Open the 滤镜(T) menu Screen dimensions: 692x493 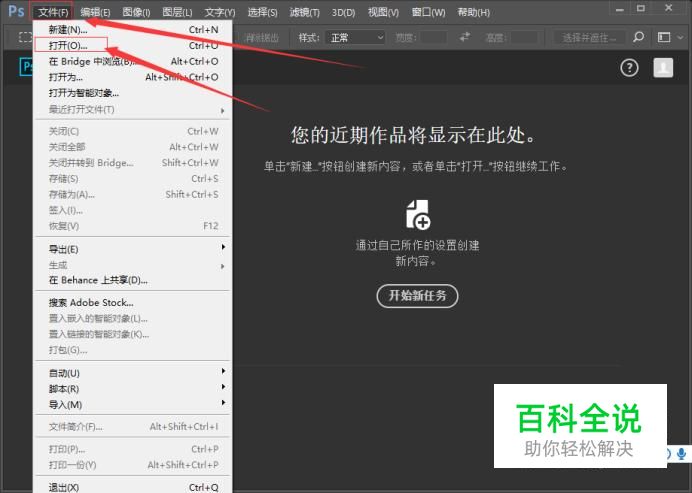coord(305,12)
